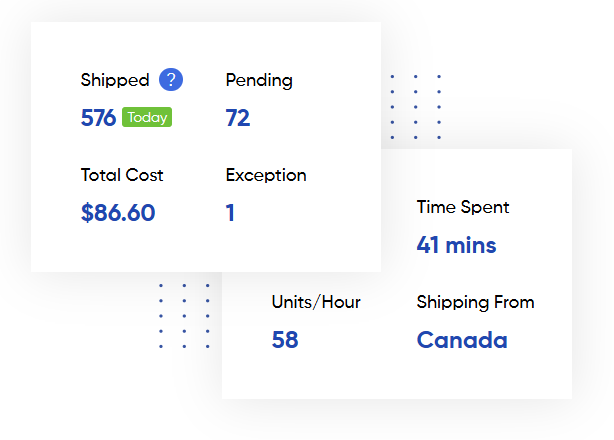The image size is (614, 440).
Task: Click the Time Spent label
Action: click(463, 207)
